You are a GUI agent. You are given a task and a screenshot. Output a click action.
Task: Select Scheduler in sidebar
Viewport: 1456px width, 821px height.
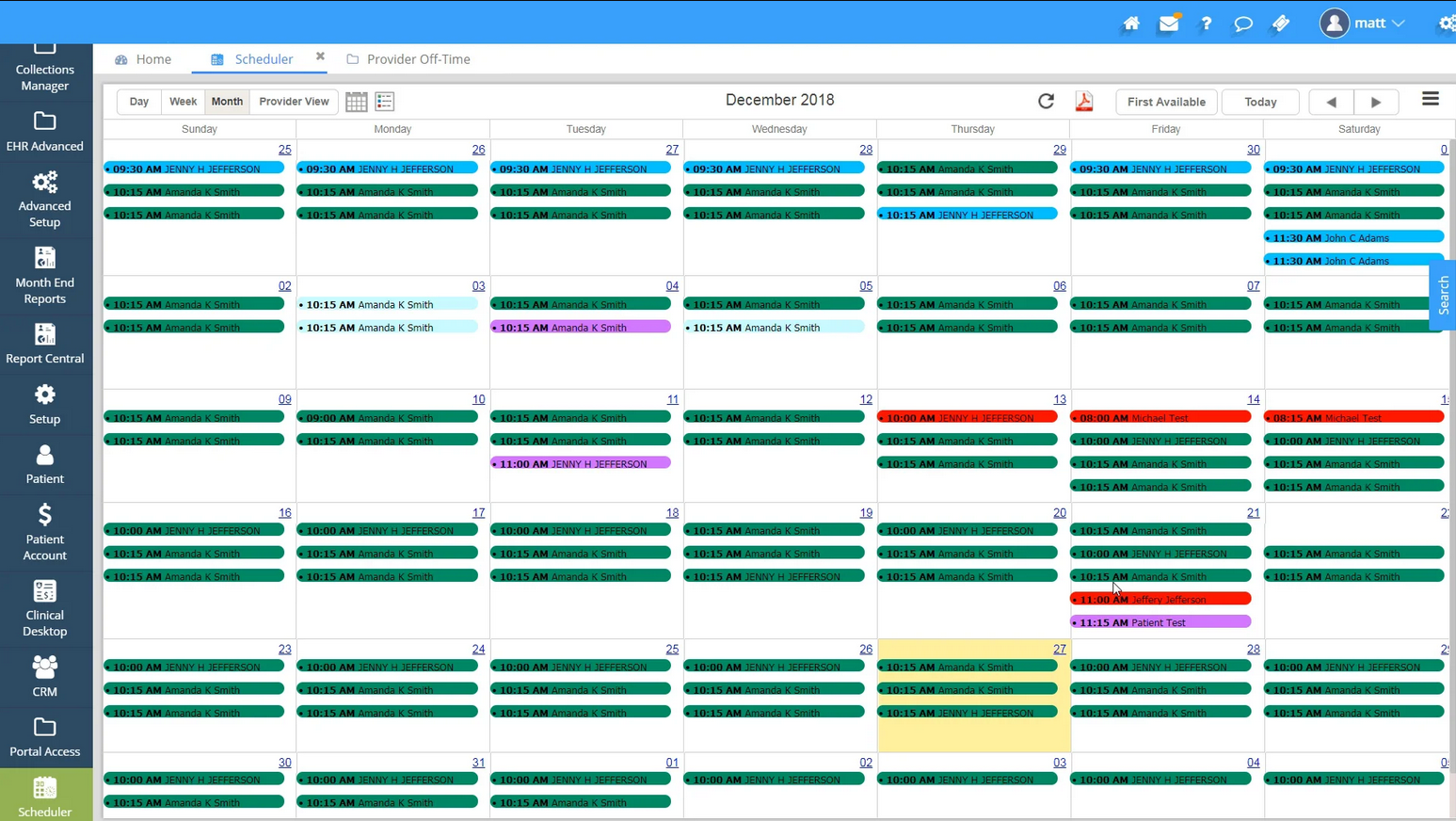(45, 797)
